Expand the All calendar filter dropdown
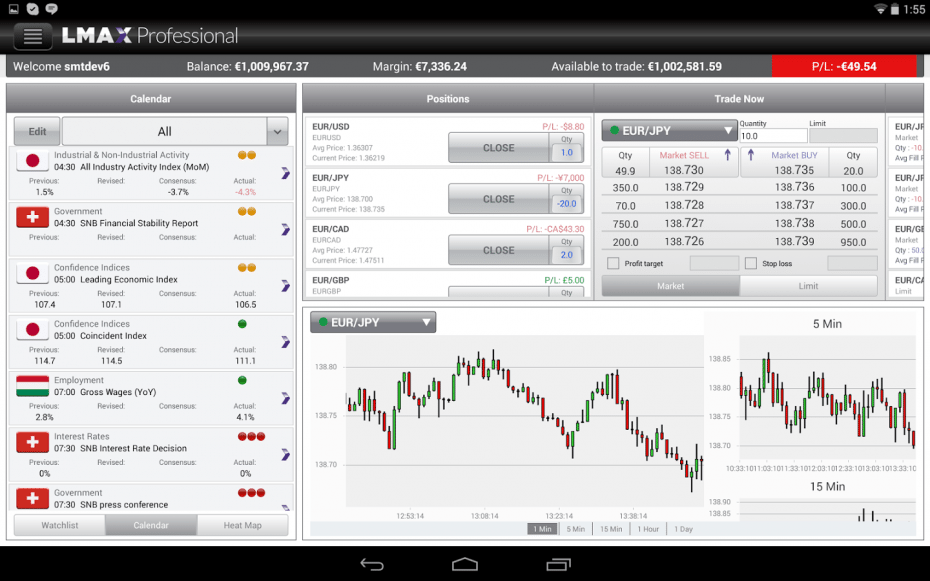This screenshot has height=581, width=930. point(277,131)
